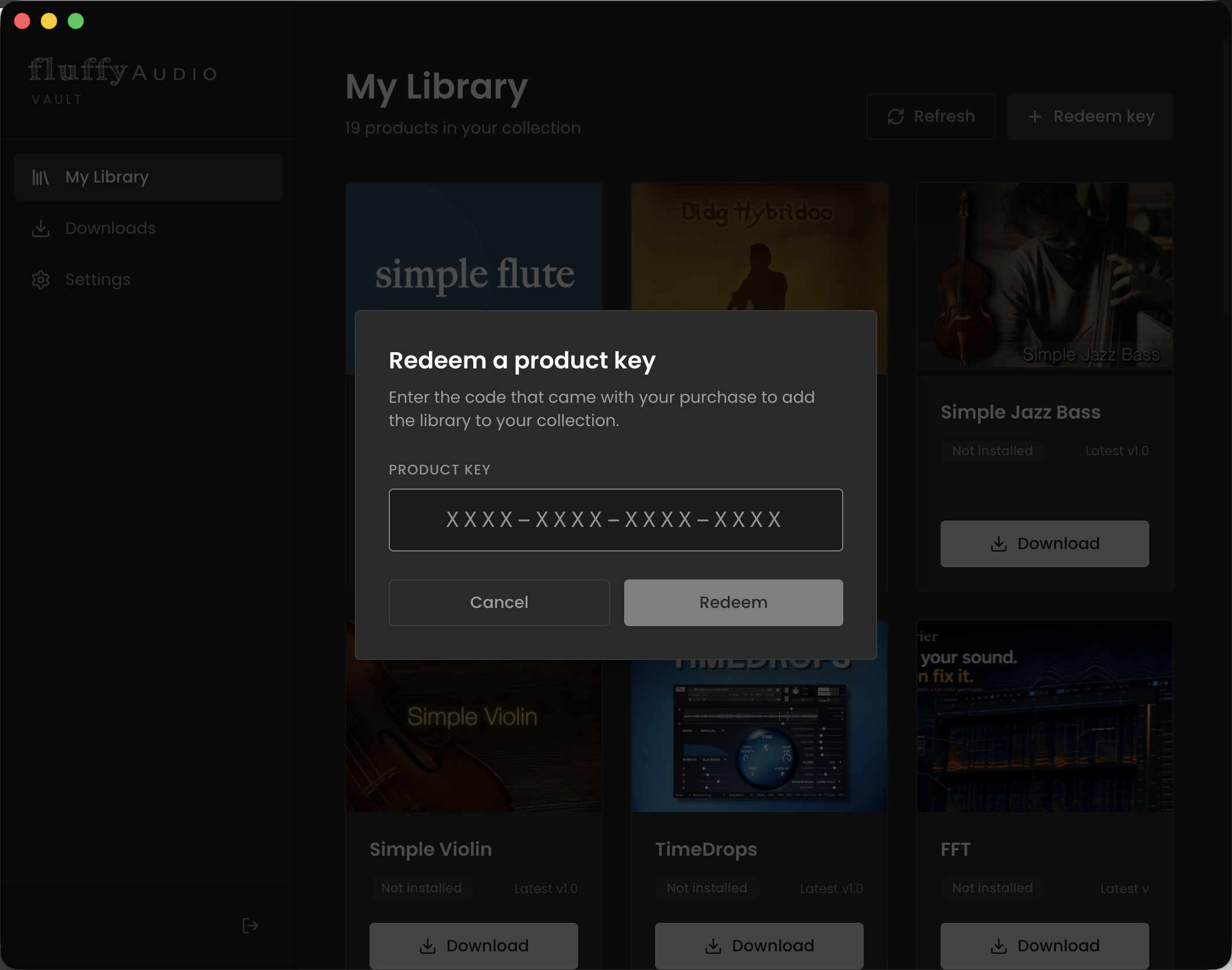Click the Settings gear icon
The height and width of the screenshot is (970, 1232).
point(40,280)
